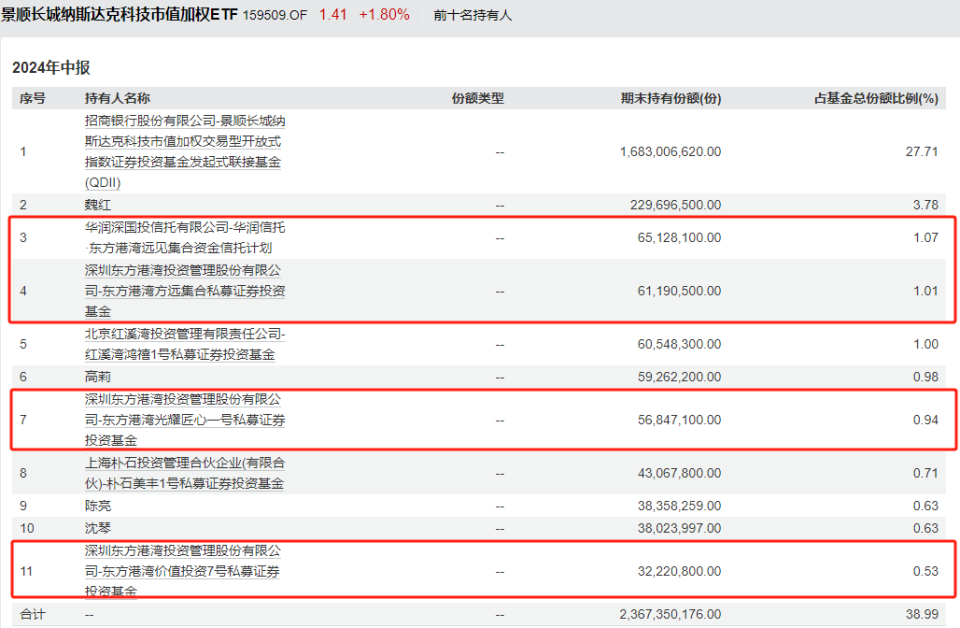Click the 景顺长城纳斯达克科技市值加权ETF fund title
960x628 pixels.
coord(119,15)
